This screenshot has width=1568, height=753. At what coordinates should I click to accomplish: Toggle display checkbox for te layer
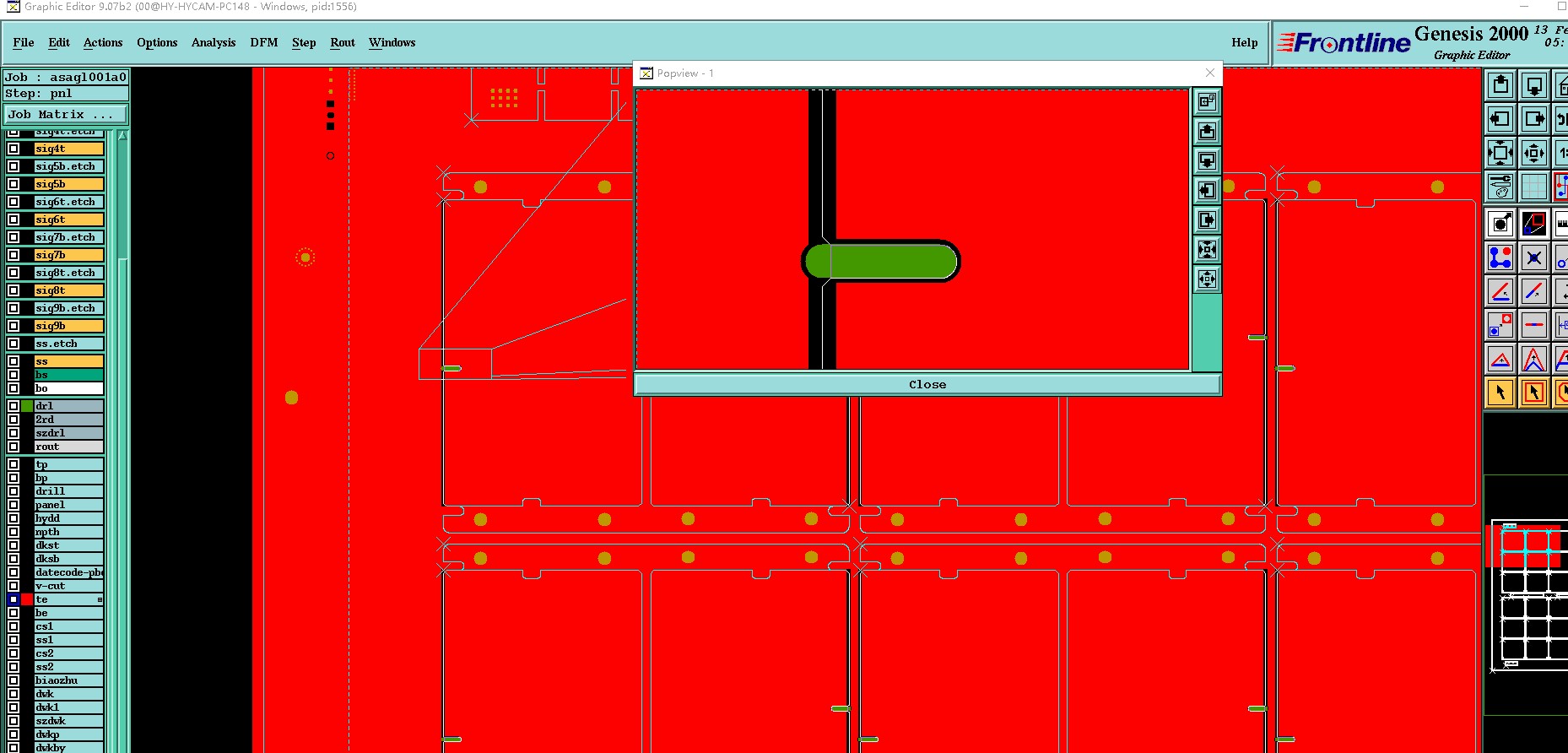(x=14, y=599)
